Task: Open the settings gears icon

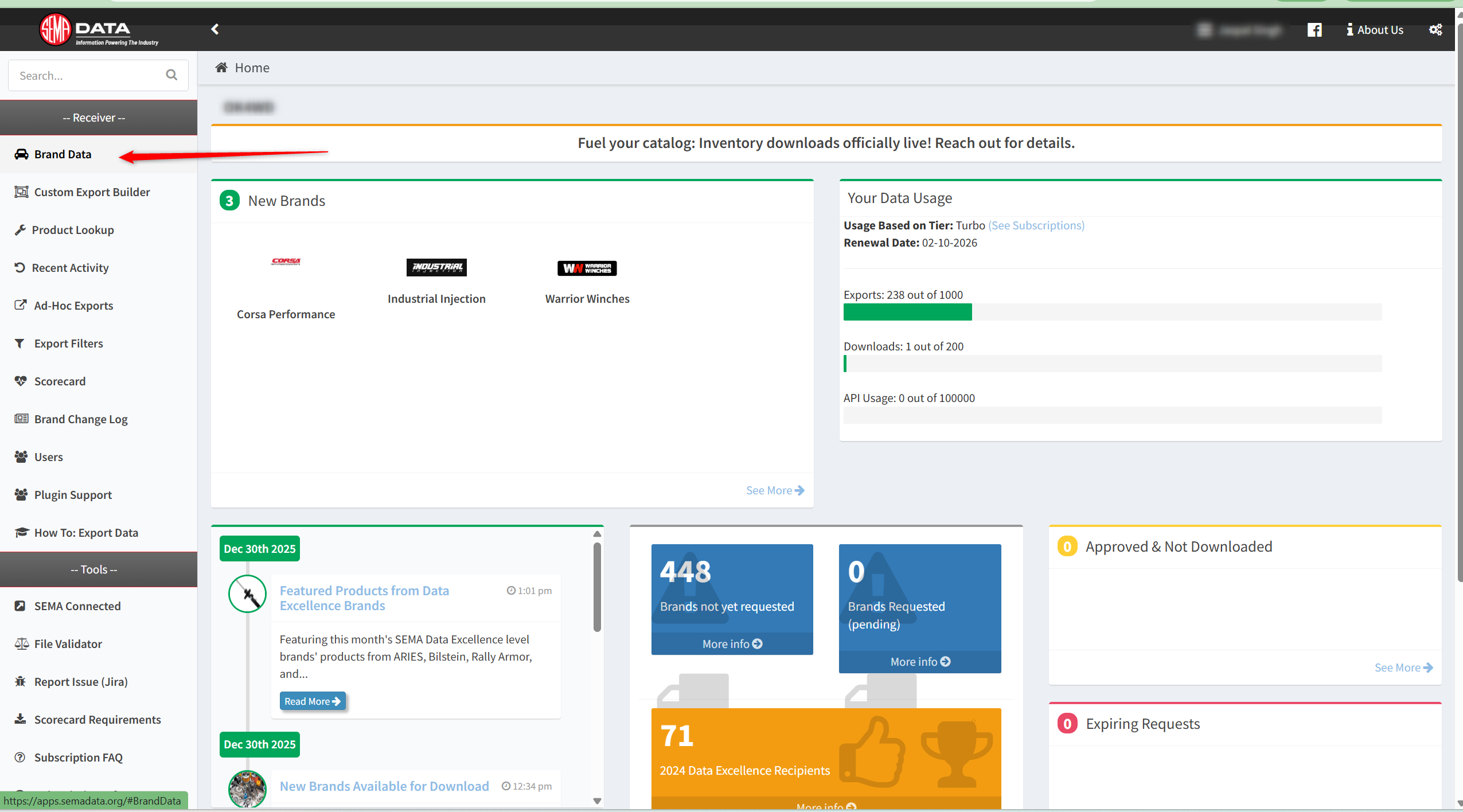Action: point(1435,30)
